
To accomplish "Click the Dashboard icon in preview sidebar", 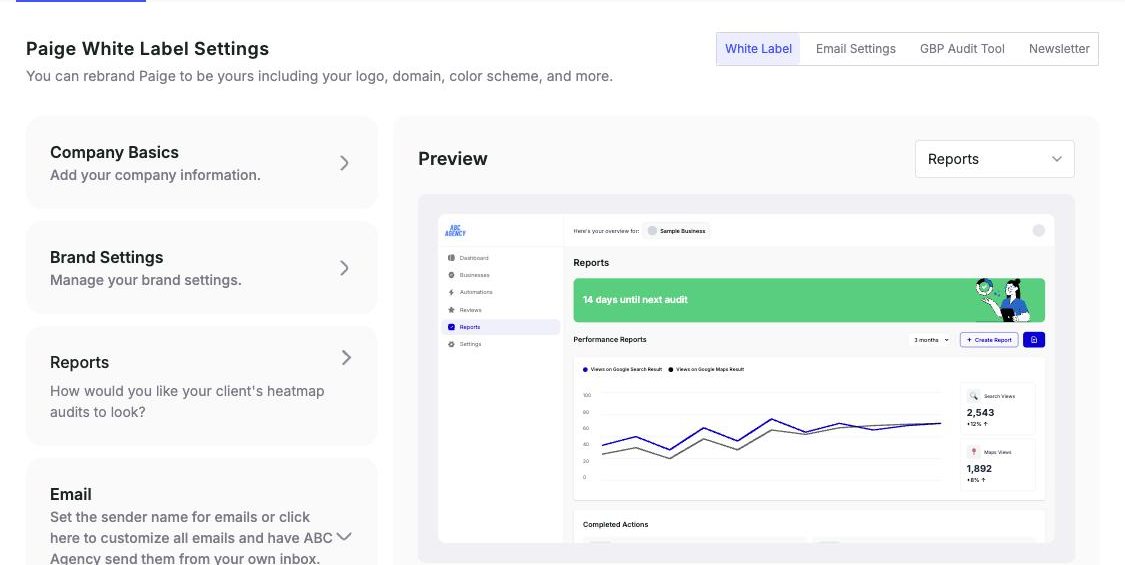I will click(451, 258).
